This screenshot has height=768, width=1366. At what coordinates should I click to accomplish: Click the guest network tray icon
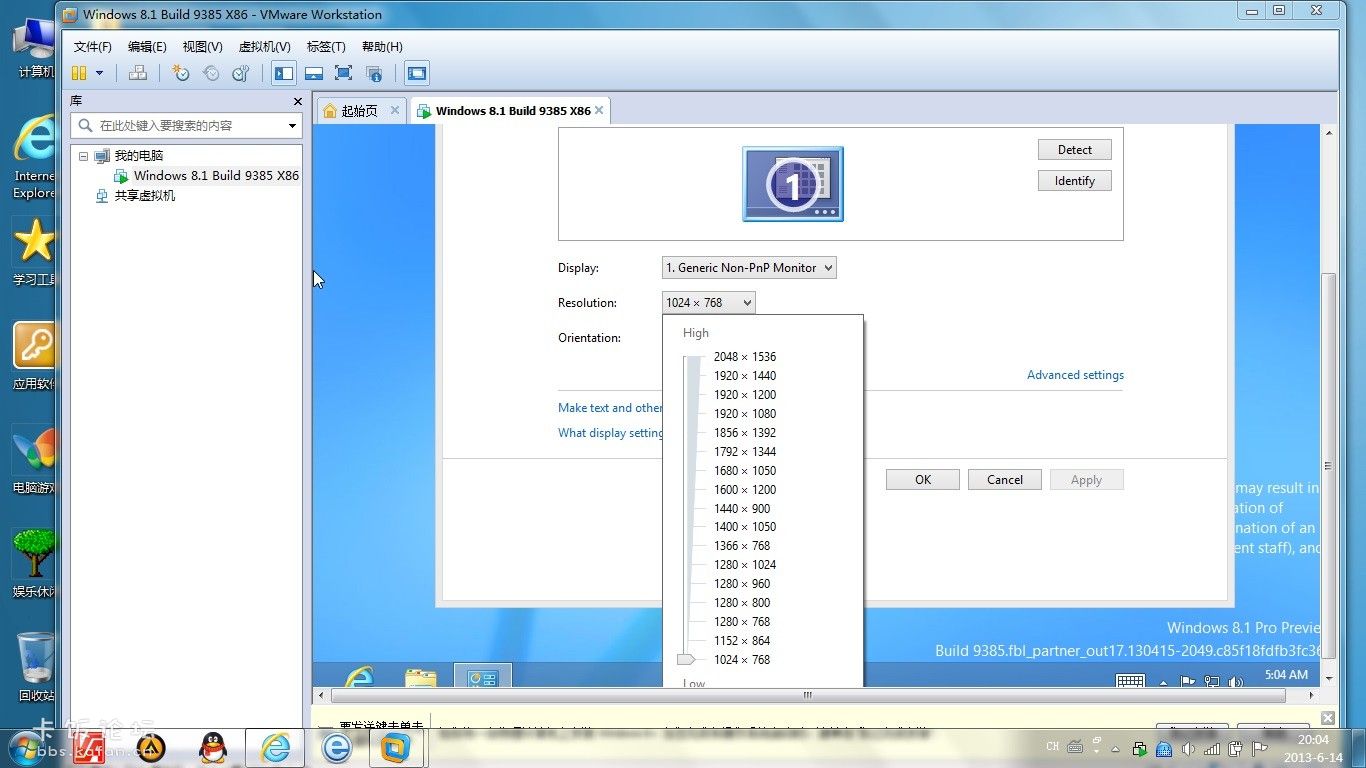click(1212, 682)
